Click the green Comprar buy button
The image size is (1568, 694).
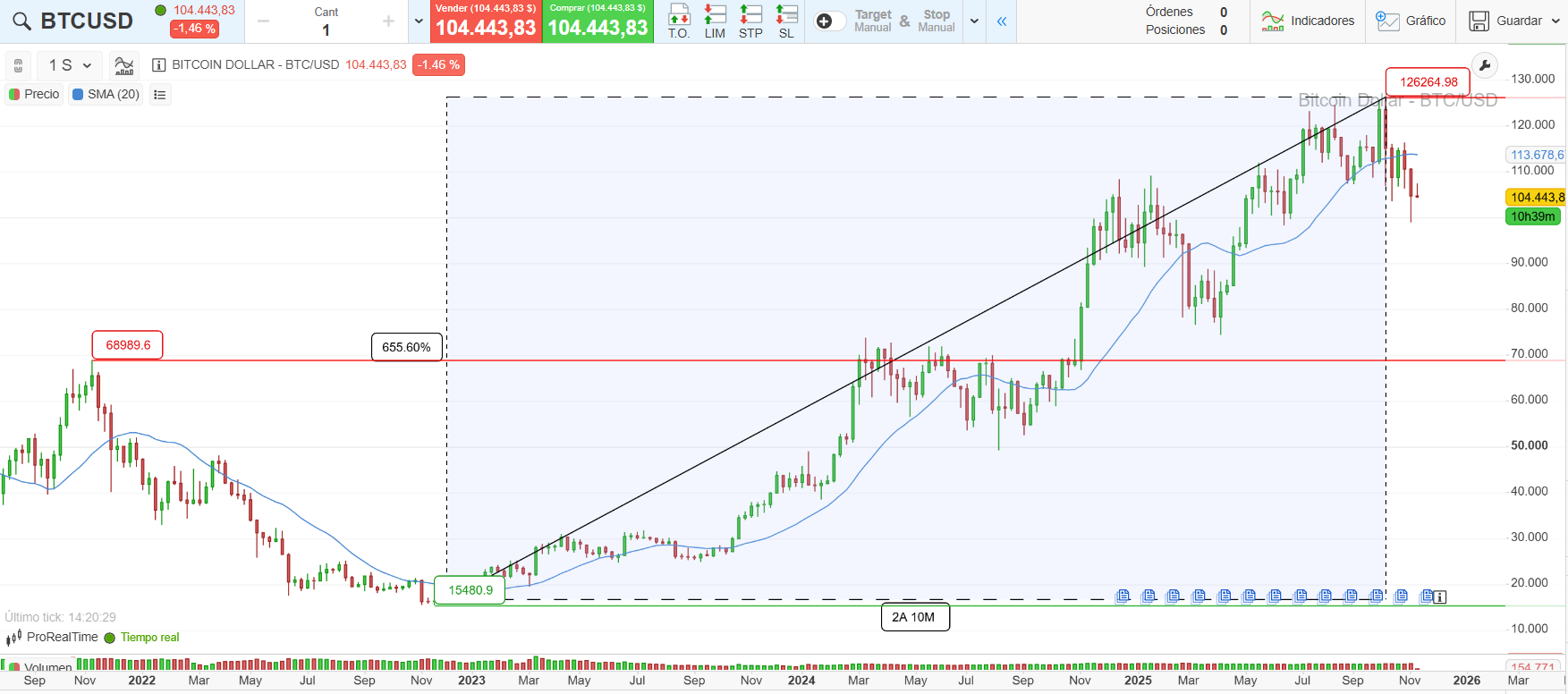tap(598, 21)
